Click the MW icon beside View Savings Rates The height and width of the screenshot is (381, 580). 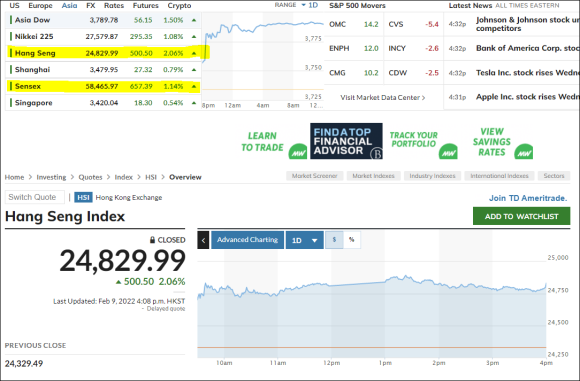[x=524, y=152]
